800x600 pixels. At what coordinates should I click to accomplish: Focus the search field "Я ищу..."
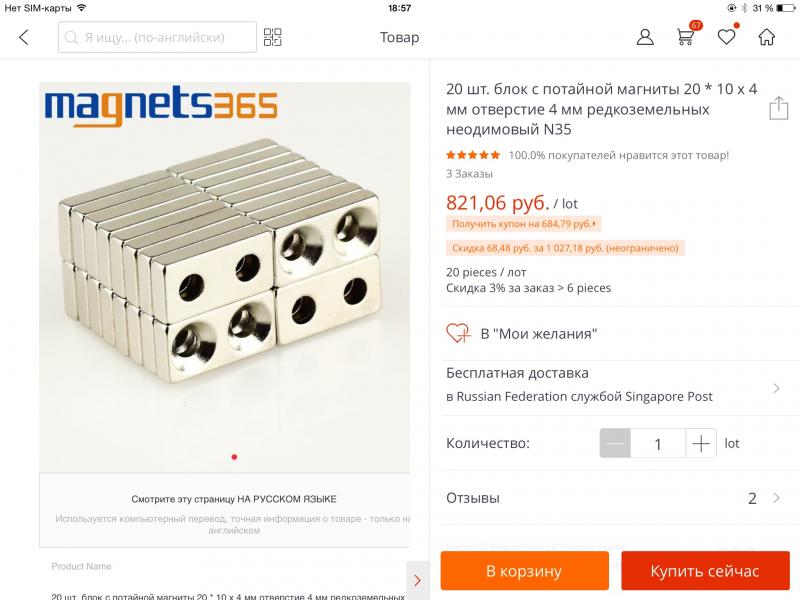click(x=158, y=38)
